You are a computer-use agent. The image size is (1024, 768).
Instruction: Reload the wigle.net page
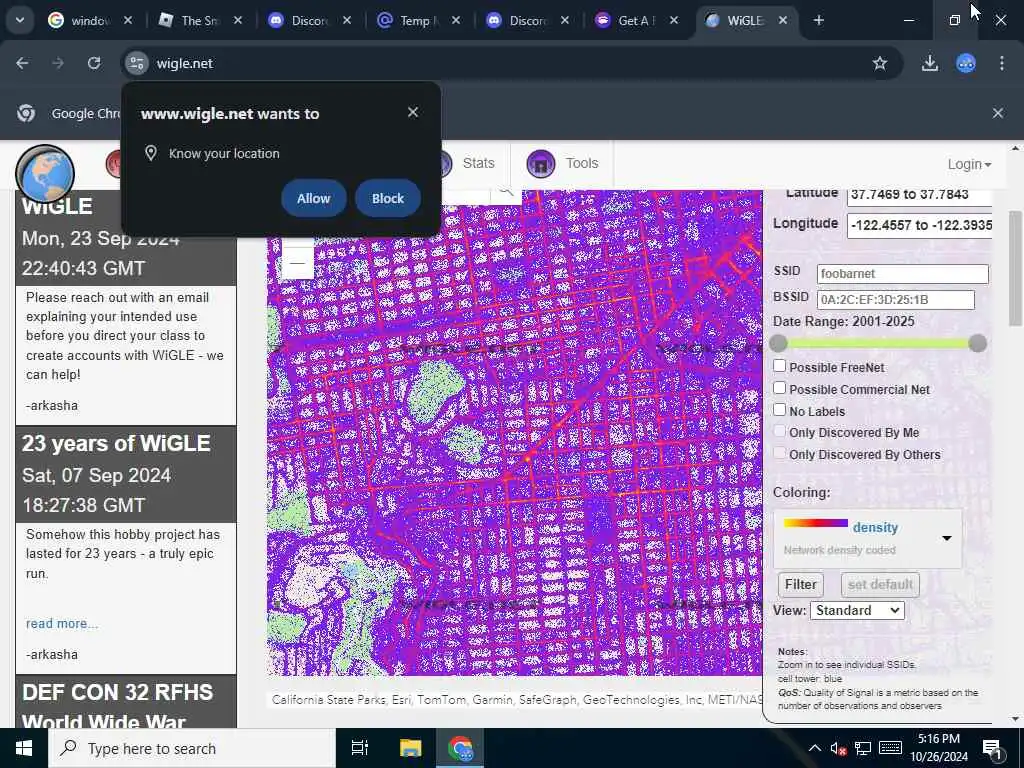pyautogui.click(x=94, y=63)
